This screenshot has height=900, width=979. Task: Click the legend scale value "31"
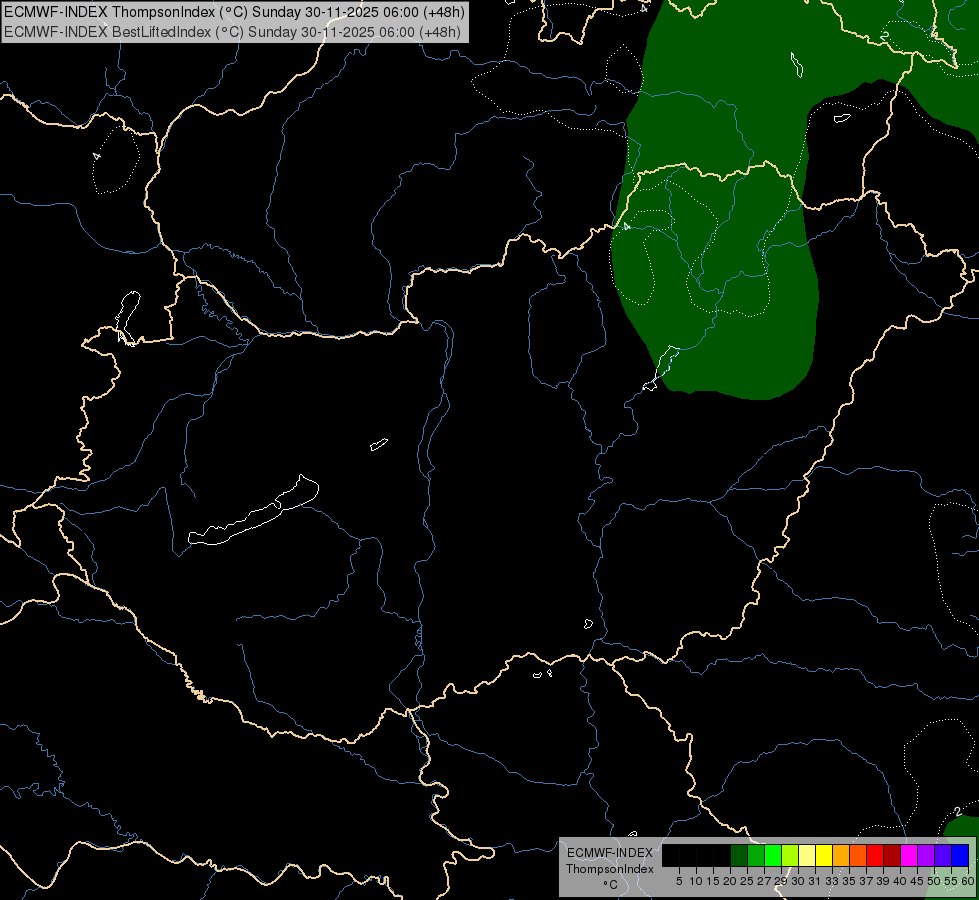pos(814,881)
